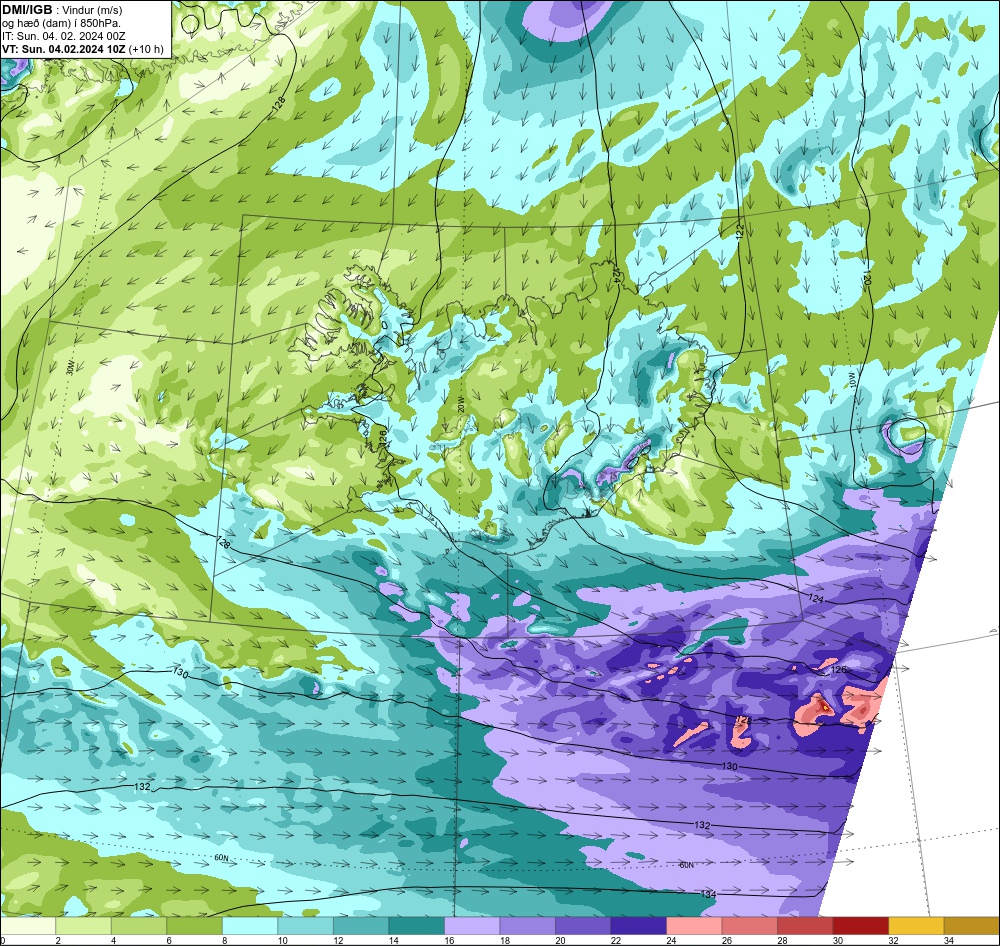
Task: Click the pale 0–2 m/s legend swatch
Action: tap(28, 926)
